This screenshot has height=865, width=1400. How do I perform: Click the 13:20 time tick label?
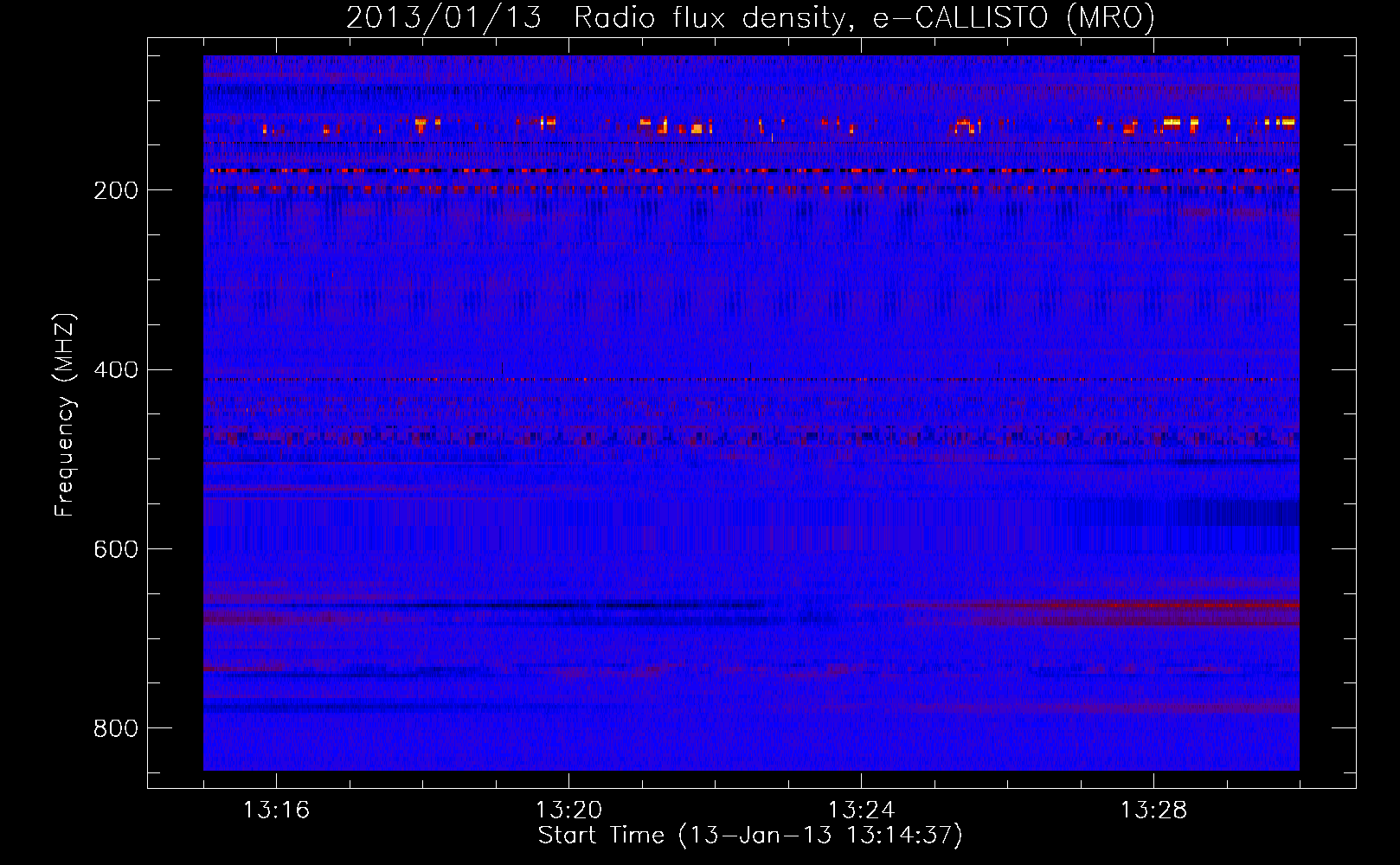tap(568, 810)
